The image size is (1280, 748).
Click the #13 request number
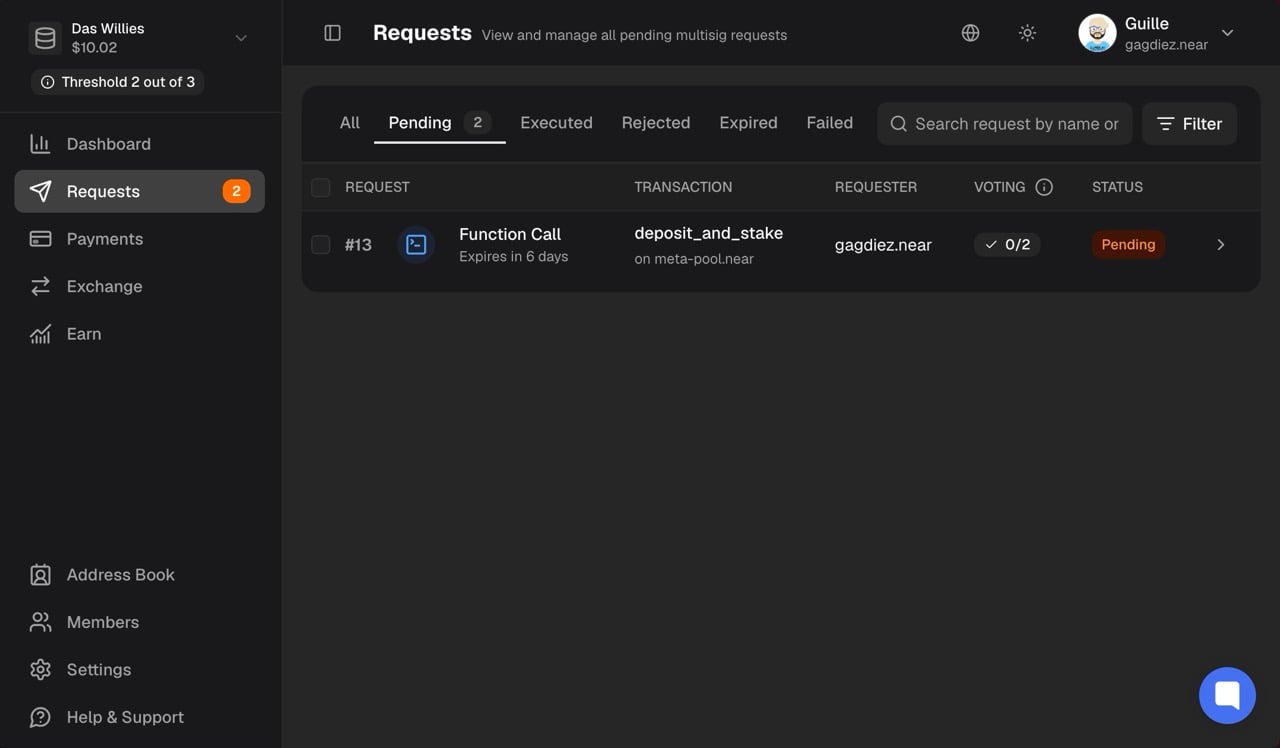click(x=358, y=244)
